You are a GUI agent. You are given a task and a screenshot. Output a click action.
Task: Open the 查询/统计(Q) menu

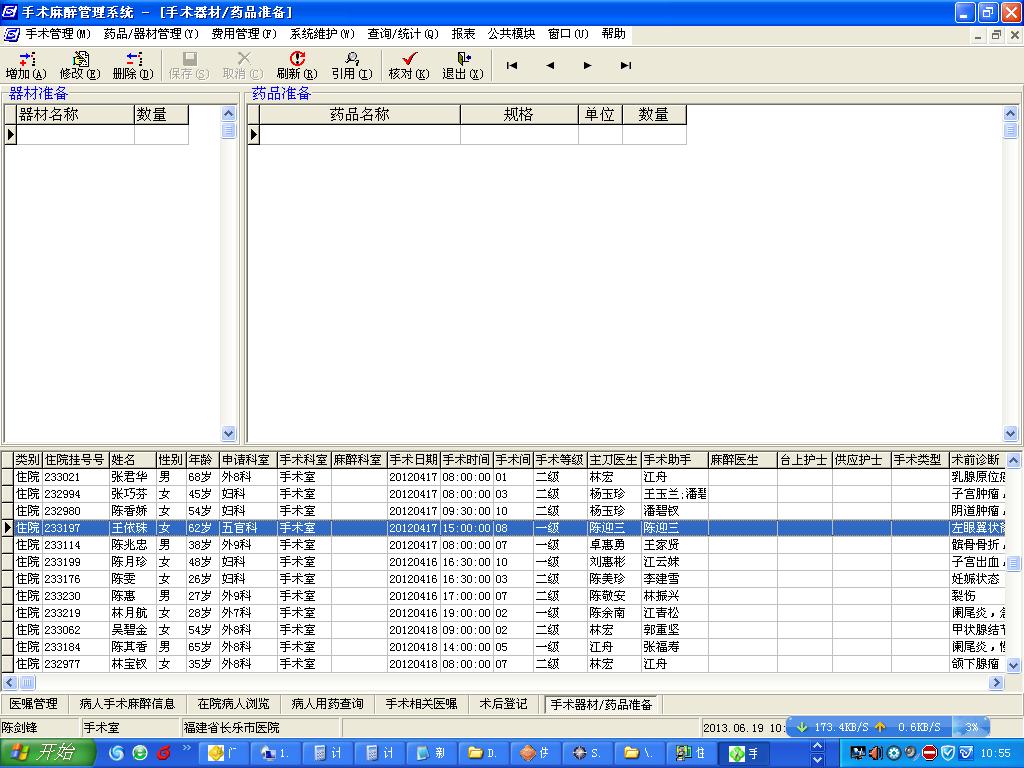point(402,34)
